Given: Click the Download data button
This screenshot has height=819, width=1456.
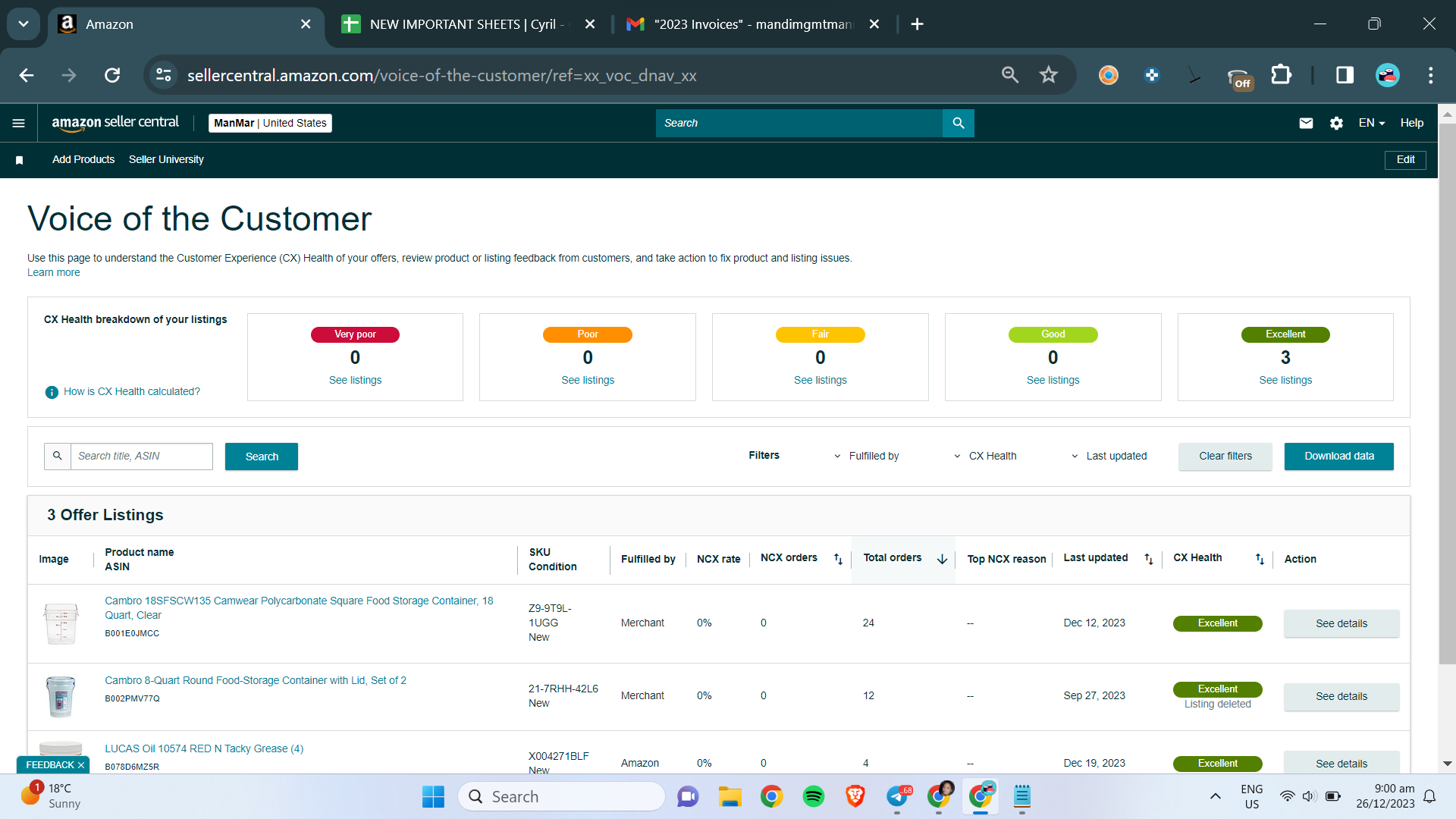Looking at the screenshot, I should coord(1339,457).
